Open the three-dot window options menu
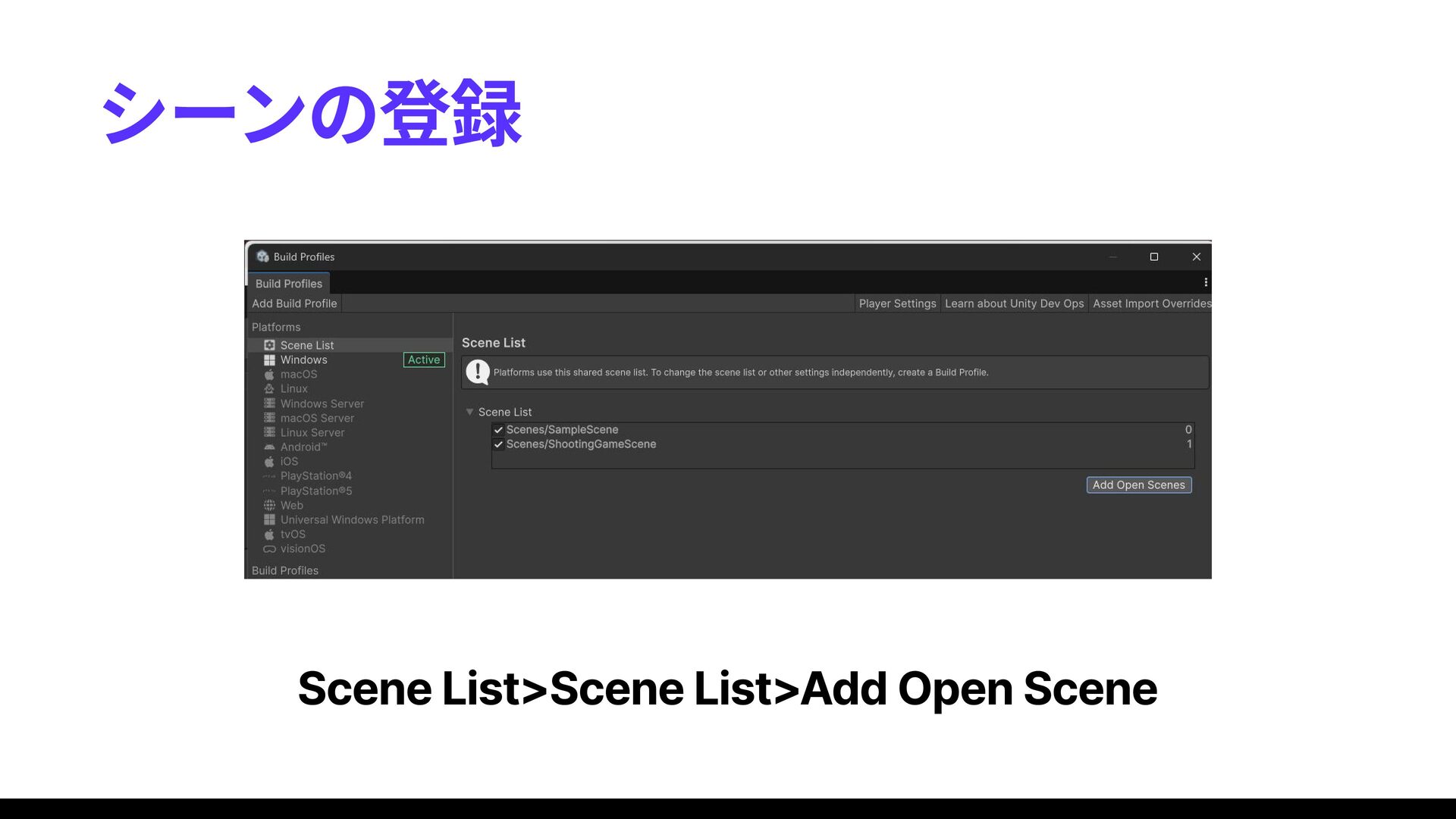Image resolution: width=1456 pixels, height=819 pixels. [x=1206, y=282]
